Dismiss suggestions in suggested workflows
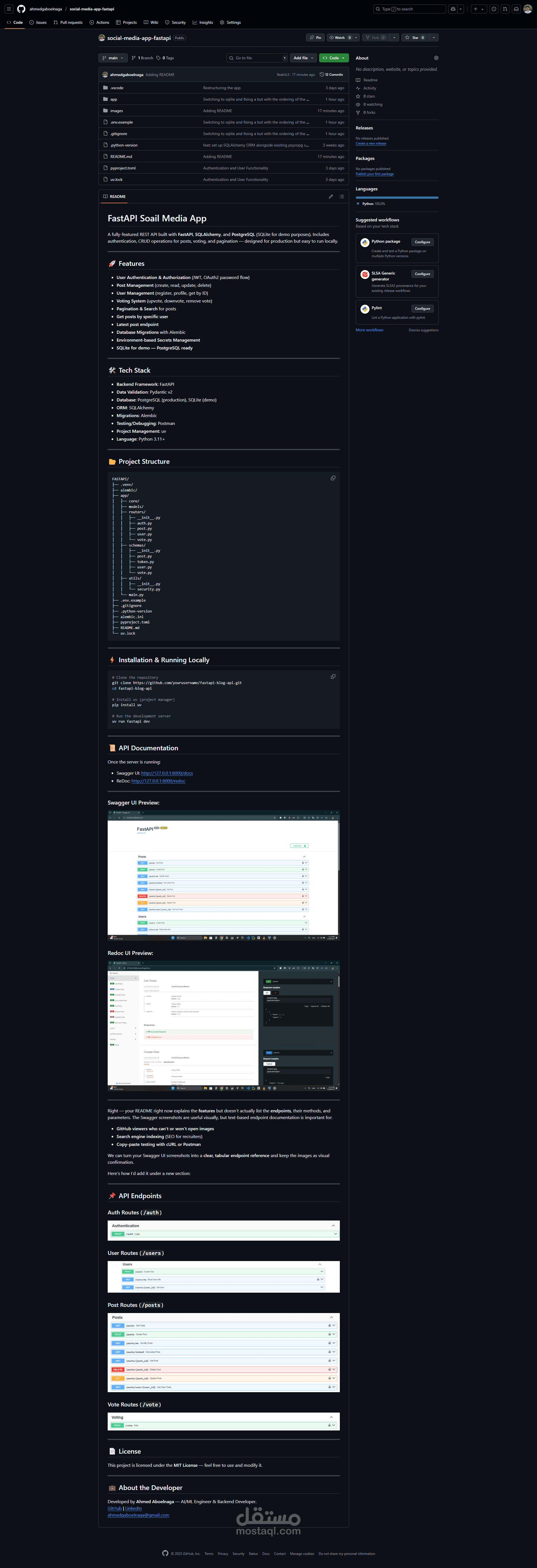The height and width of the screenshot is (1568, 537). coord(423,330)
